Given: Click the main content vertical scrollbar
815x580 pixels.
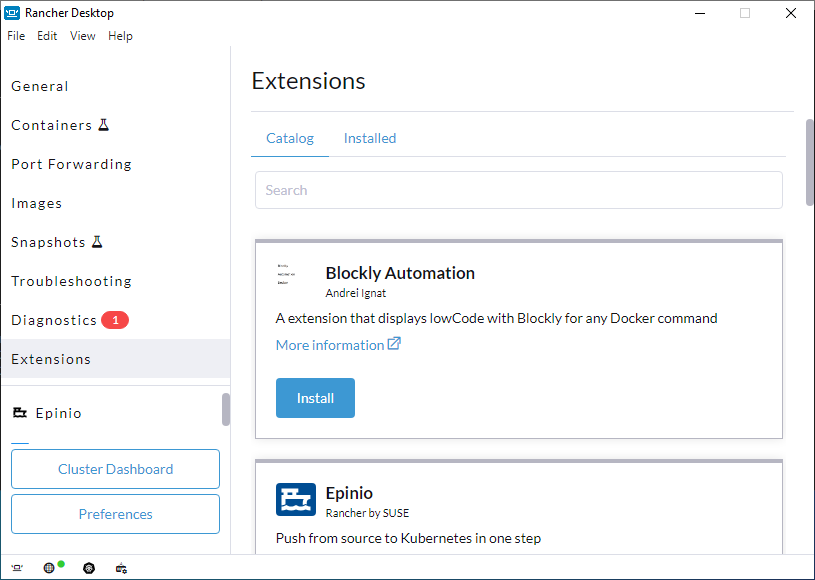Looking at the screenshot, I should [x=809, y=162].
